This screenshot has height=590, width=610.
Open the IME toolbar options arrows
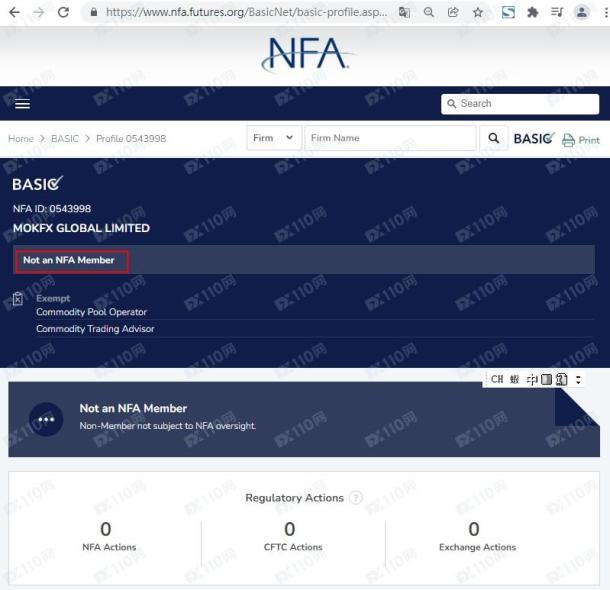point(578,380)
